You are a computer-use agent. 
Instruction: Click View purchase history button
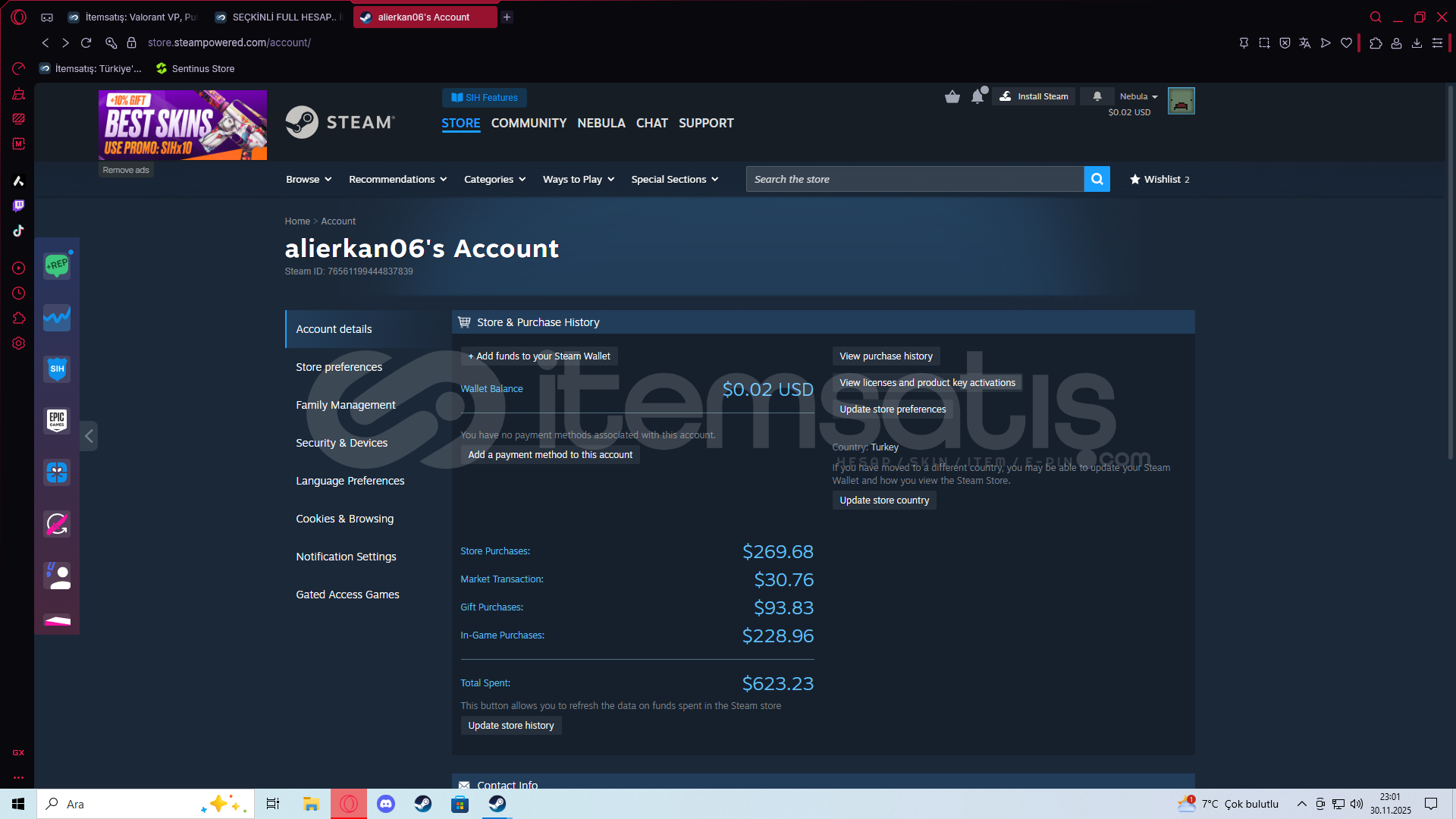pyautogui.click(x=886, y=356)
